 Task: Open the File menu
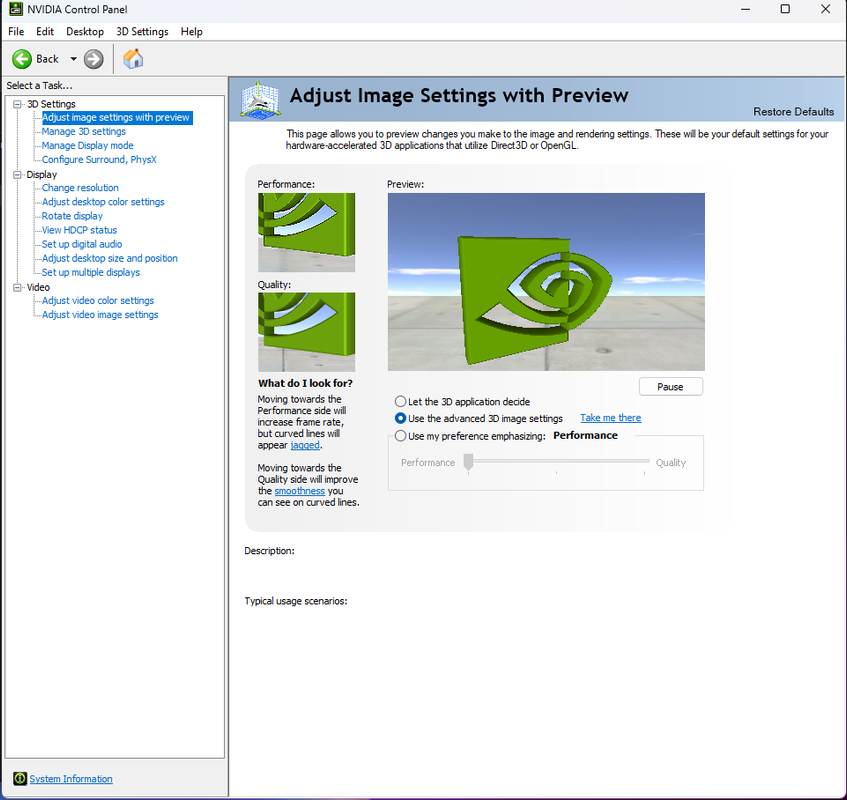[16, 31]
